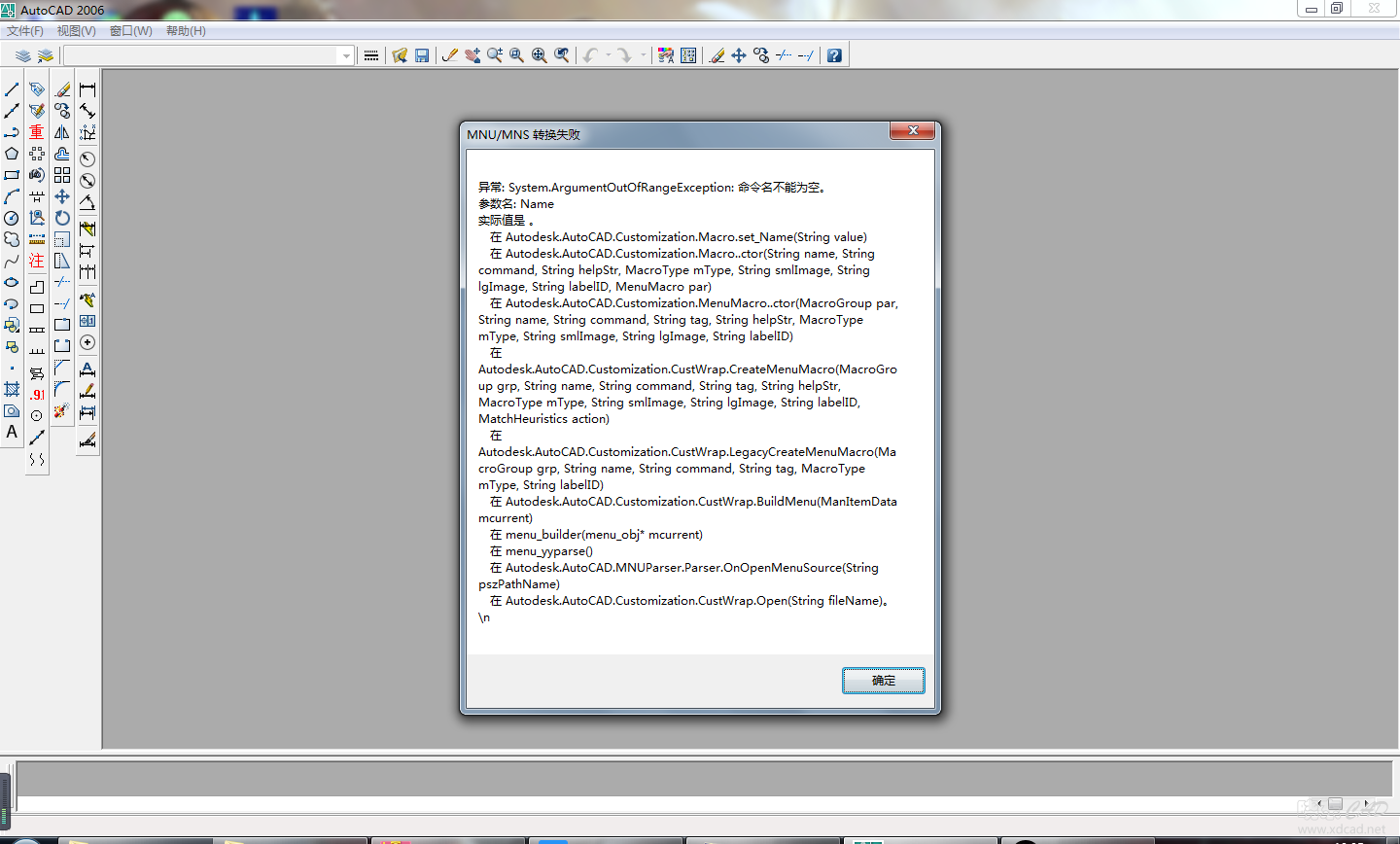Select the Scale tool

coord(62,239)
